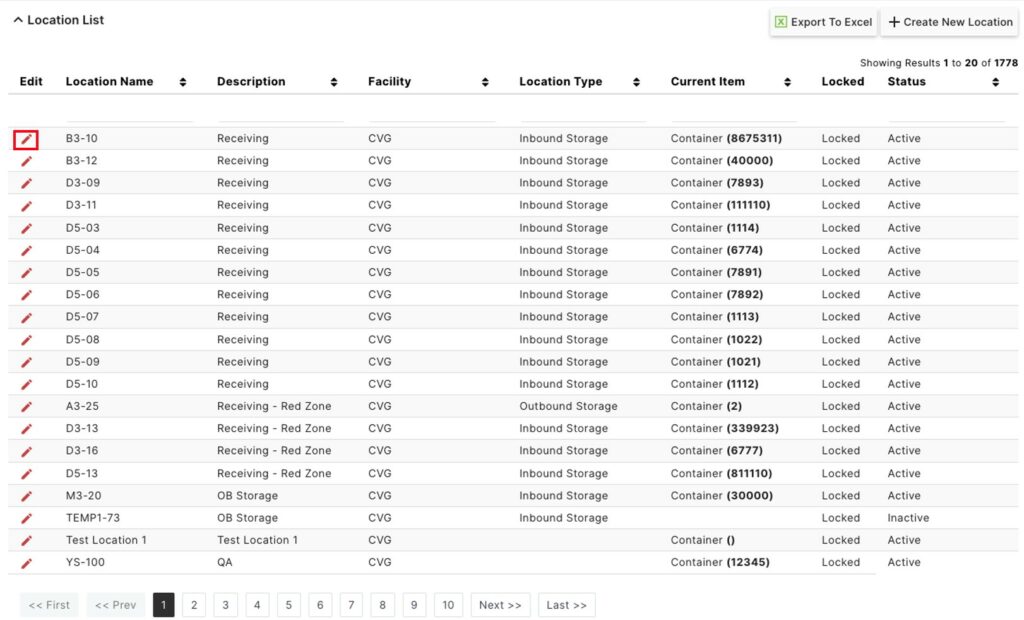This screenshot has width=1024, height=620.
Task: Edit the Test Location 1 row
Action: [26, 540]
